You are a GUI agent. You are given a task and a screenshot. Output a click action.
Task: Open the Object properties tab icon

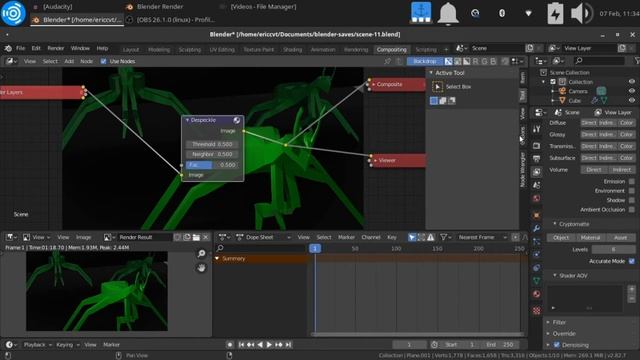click(x=537, y=215)
